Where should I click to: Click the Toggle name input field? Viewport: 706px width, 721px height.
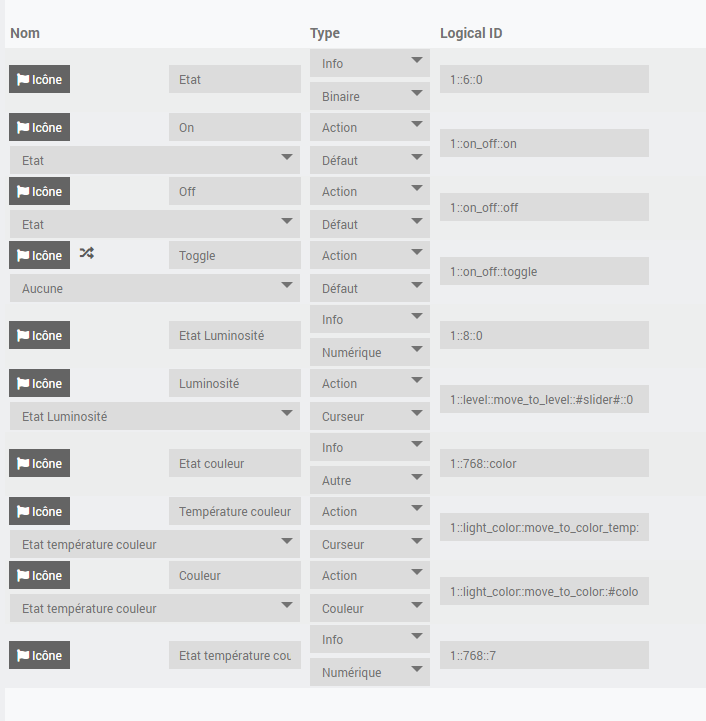[x=235, y=255]
